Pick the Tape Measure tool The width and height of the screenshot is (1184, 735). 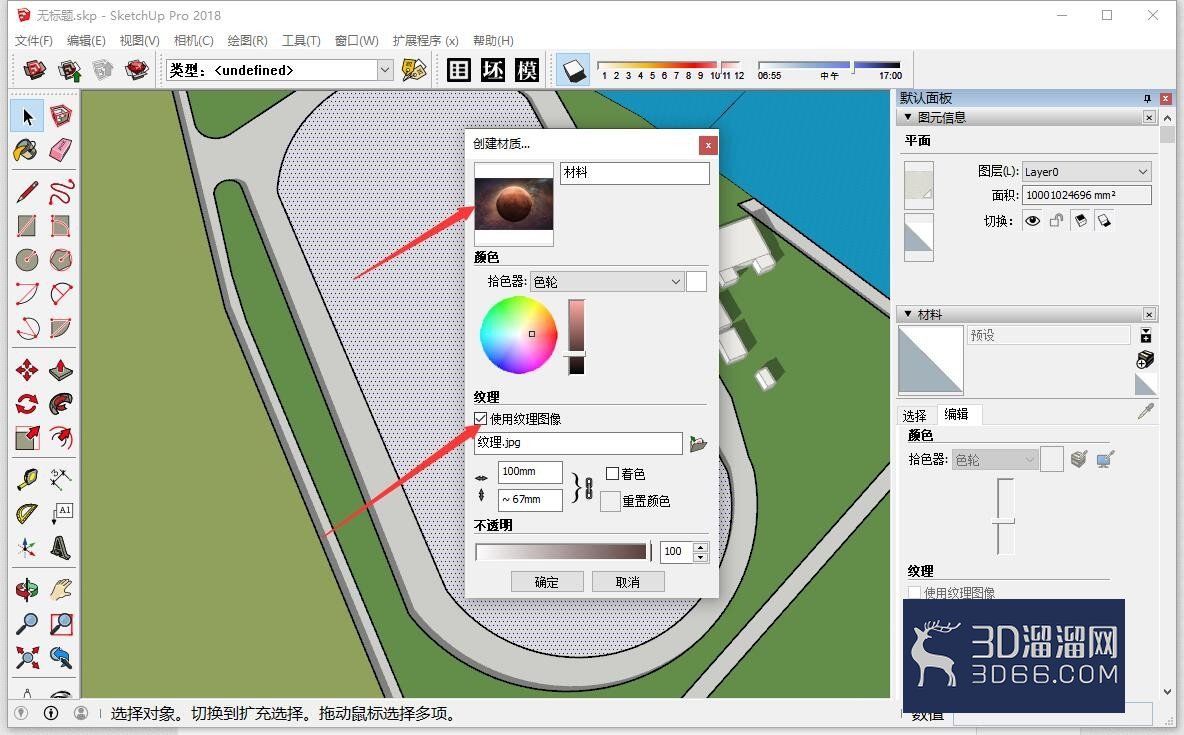[x=26, y=479]
